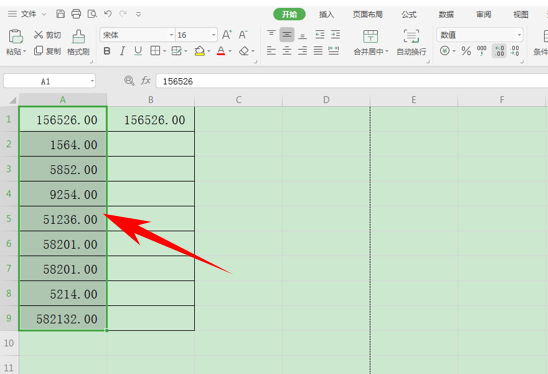Click the Merge and Center icon
Image resolution: width=548 pixels, height=374 pixels.
tap(370, 36)
